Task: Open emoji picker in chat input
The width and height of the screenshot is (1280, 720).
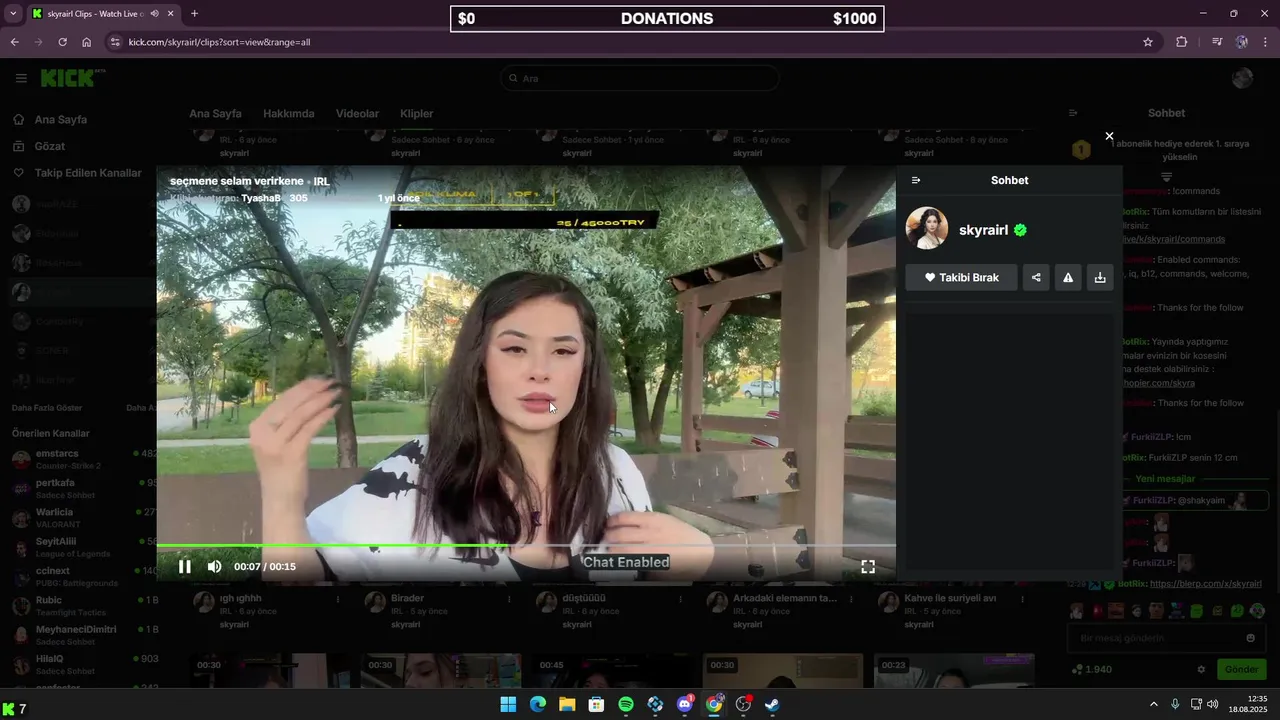Action: pyautogui.click(x=1250, y=638)
